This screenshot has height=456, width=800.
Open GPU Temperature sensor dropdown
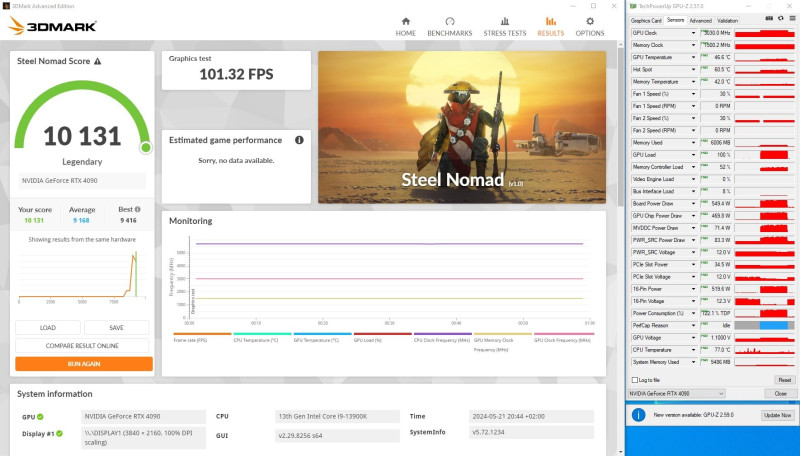pos(693,58)
